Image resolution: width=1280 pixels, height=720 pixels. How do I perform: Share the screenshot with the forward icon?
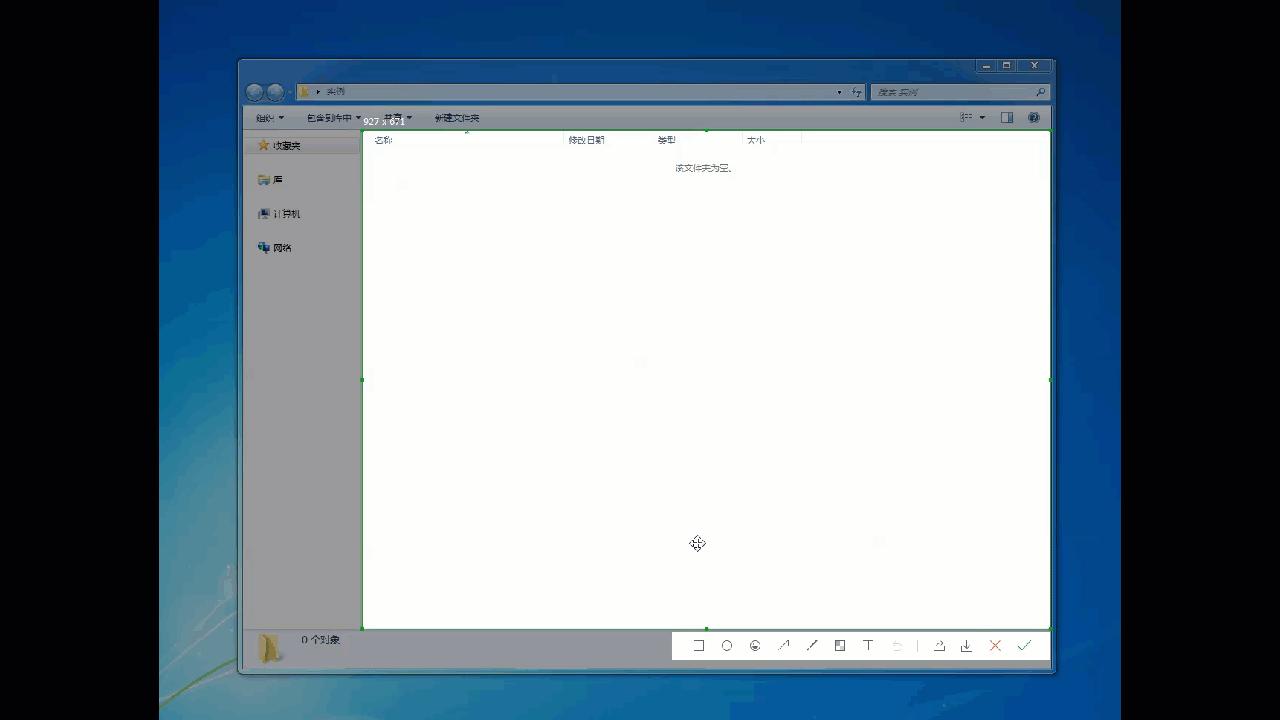[939, 646]
